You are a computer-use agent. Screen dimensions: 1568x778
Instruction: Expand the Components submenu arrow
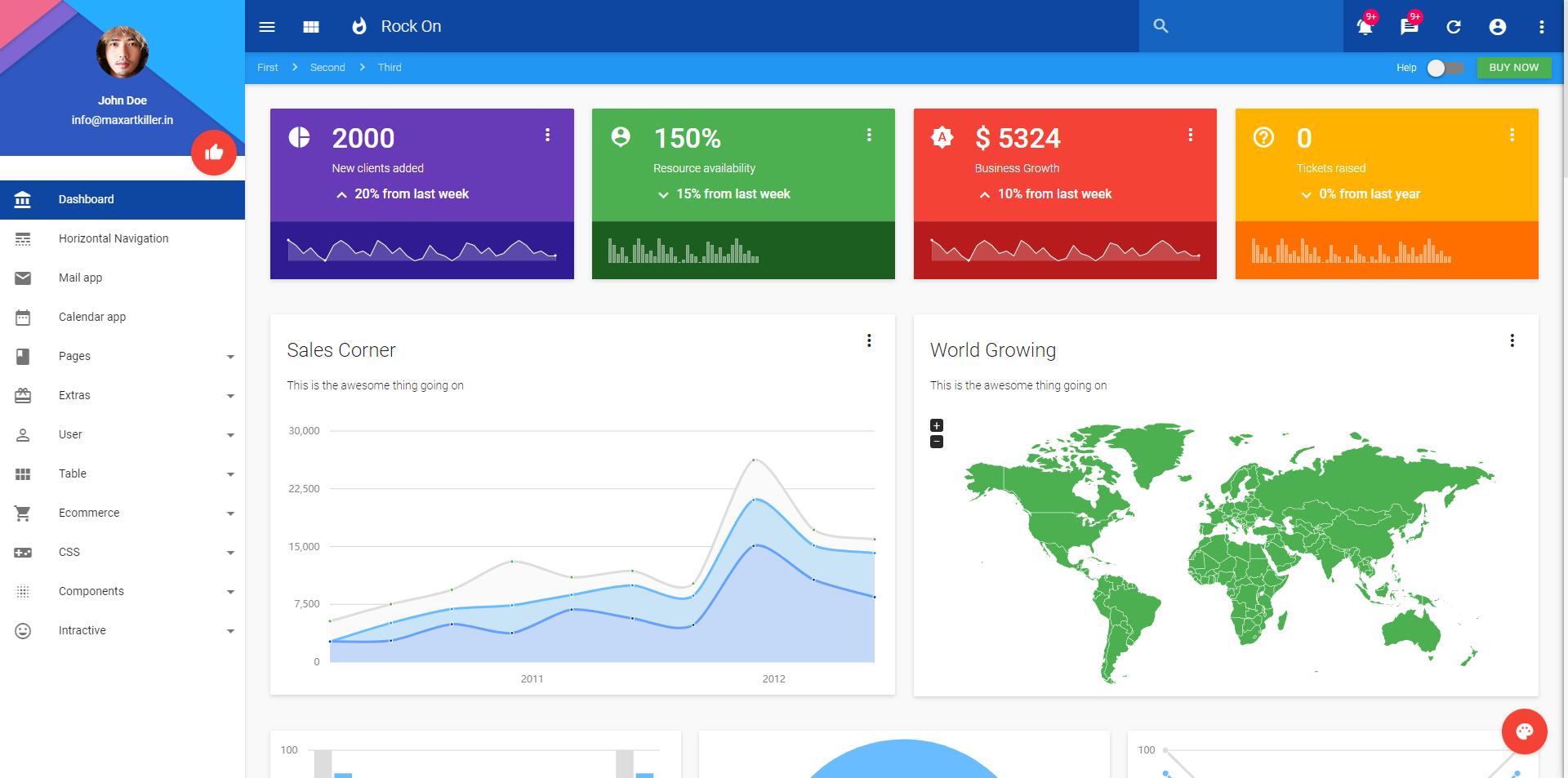(x=230, y=592)
